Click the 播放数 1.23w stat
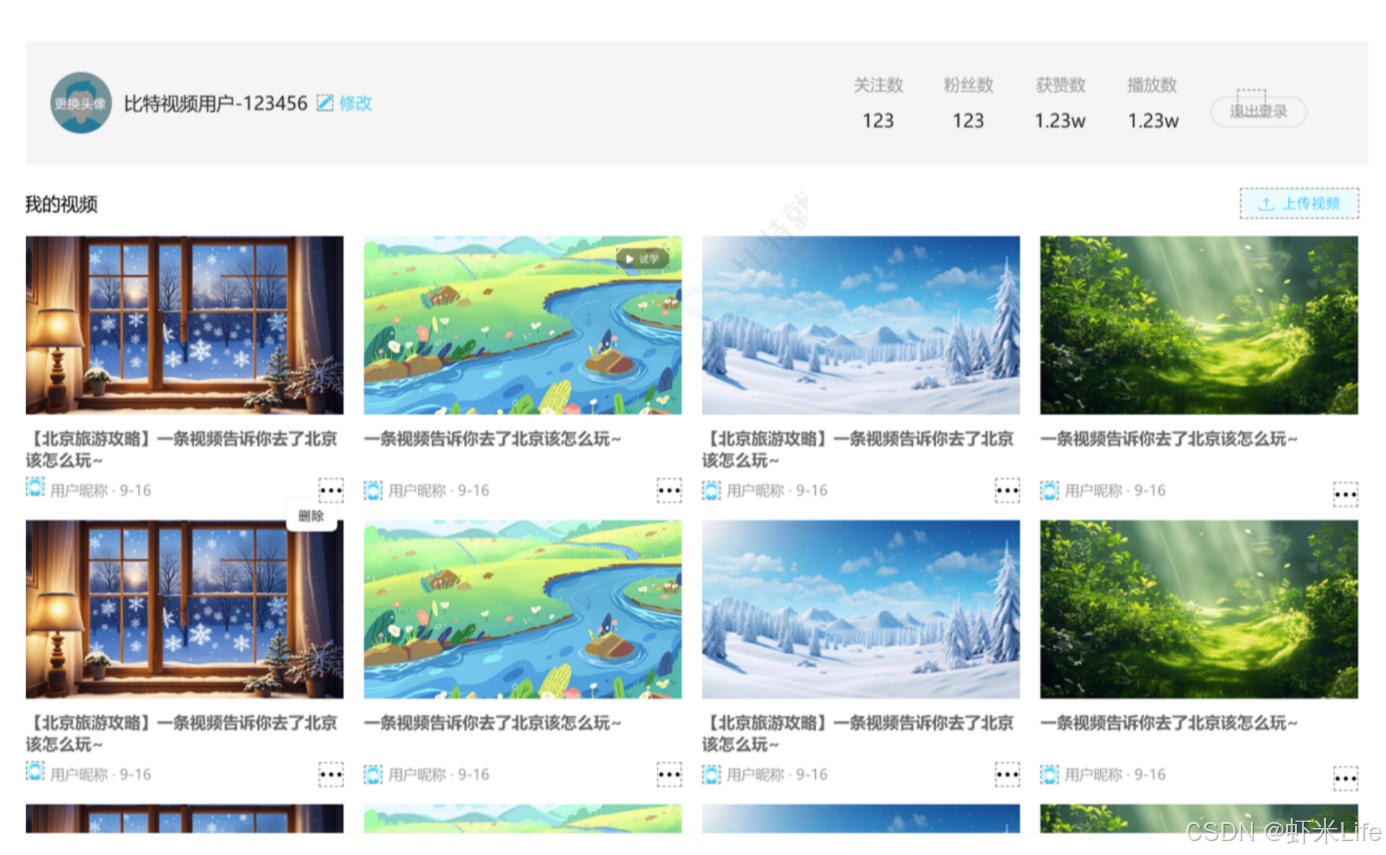The image size is (1386, 855). (1153, 103)
